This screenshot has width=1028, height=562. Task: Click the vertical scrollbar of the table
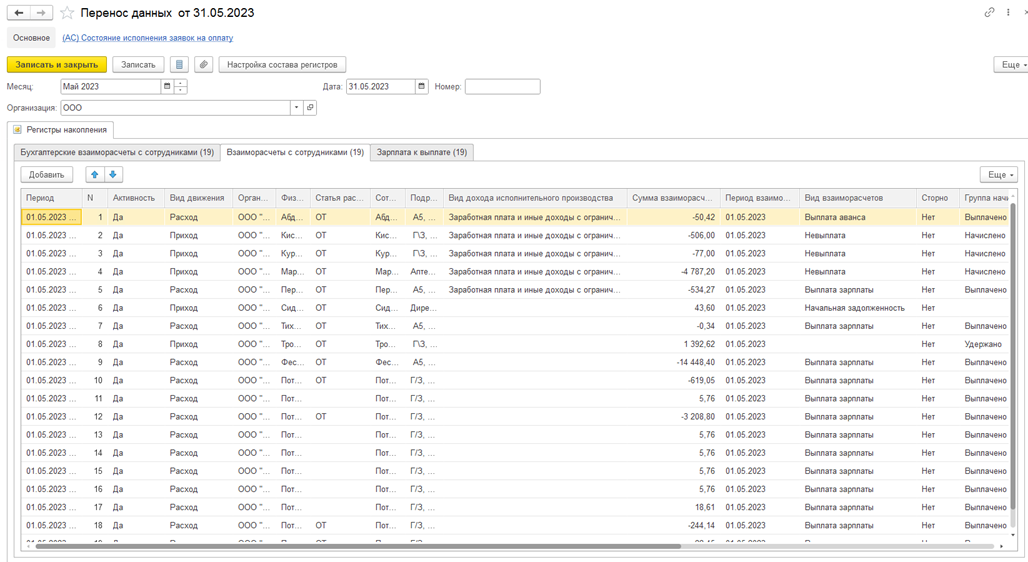click(x=1014, y=354)
